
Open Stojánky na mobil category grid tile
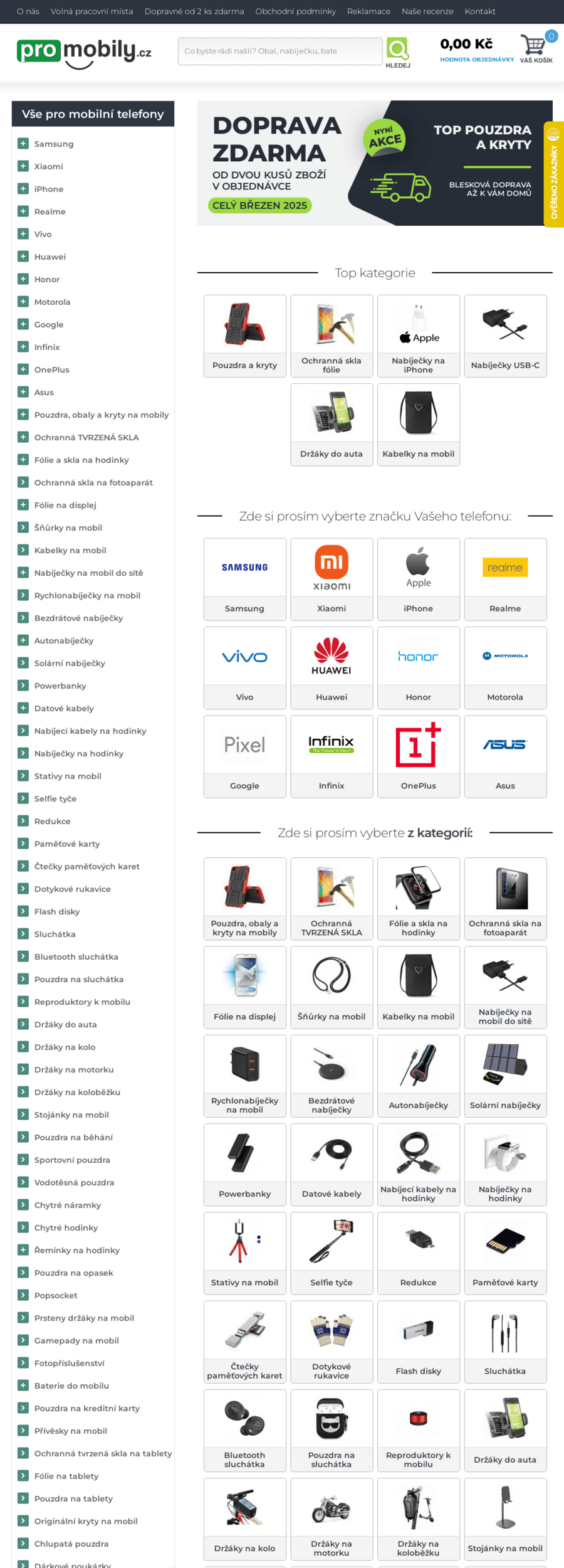click(505, 1519)
